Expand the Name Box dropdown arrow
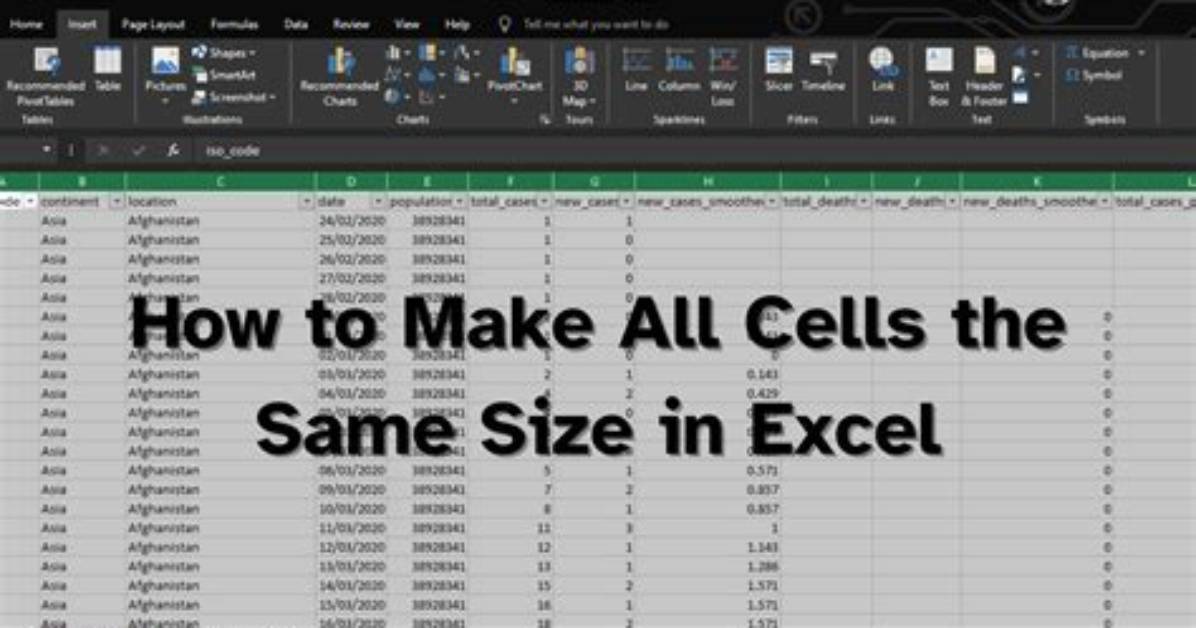The height and width of the screenshot is (628, 1196). [x=47, y=150]
